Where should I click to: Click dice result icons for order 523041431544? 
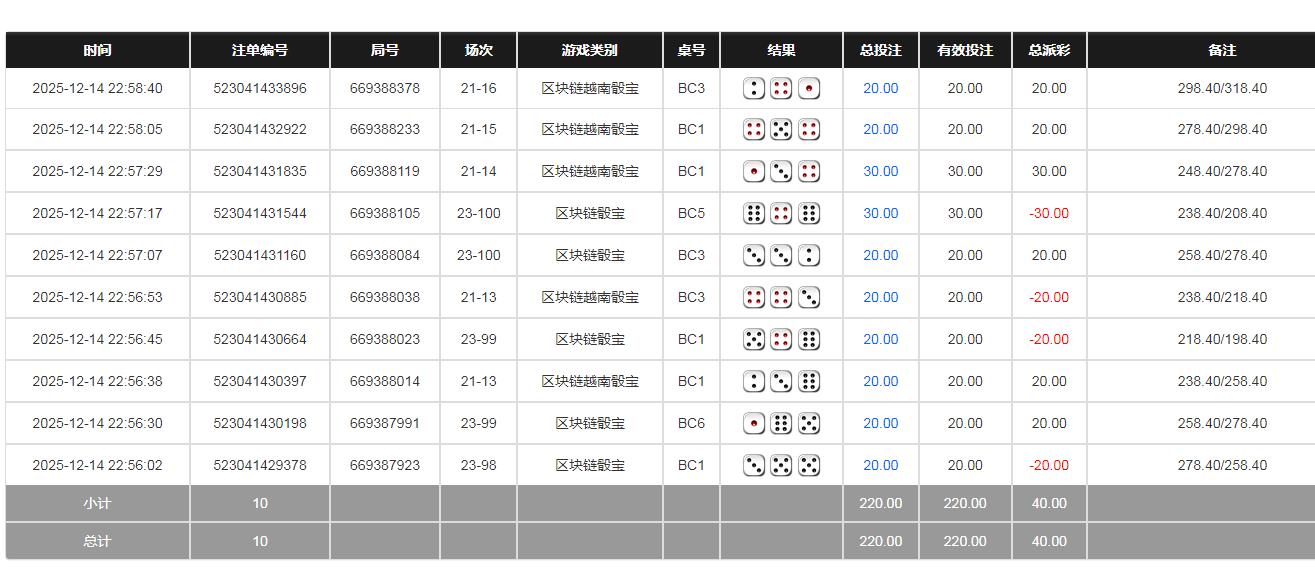pos(781,214)
